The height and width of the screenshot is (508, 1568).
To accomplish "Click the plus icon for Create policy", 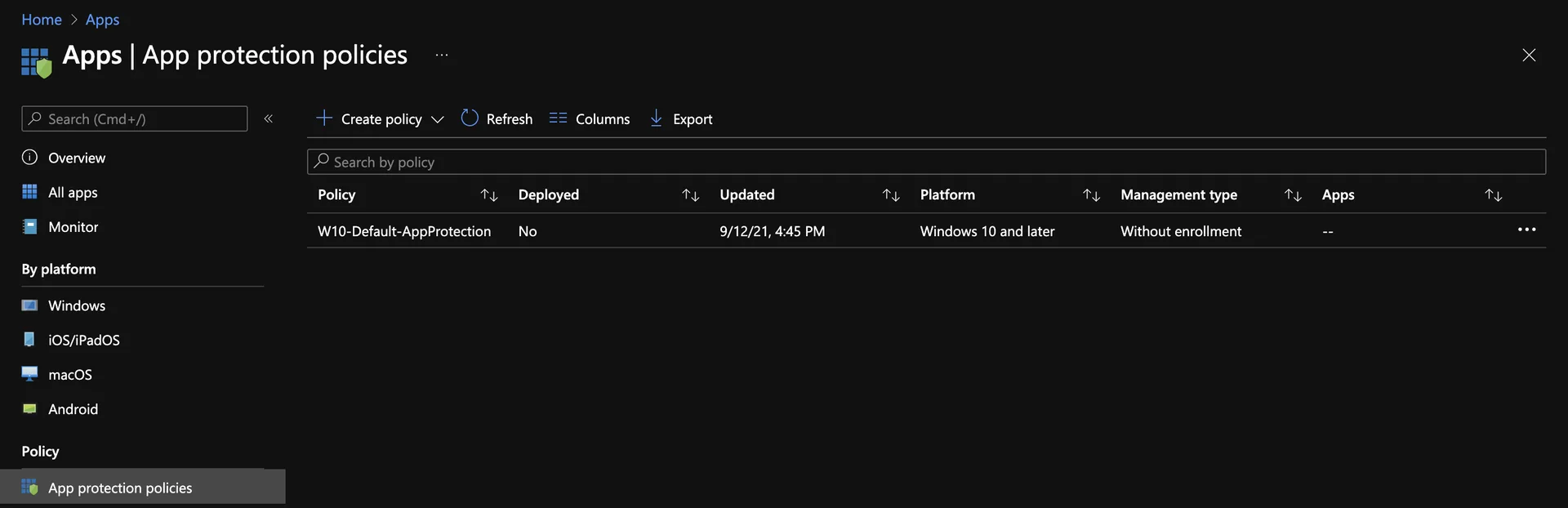I will coord(324,118).
